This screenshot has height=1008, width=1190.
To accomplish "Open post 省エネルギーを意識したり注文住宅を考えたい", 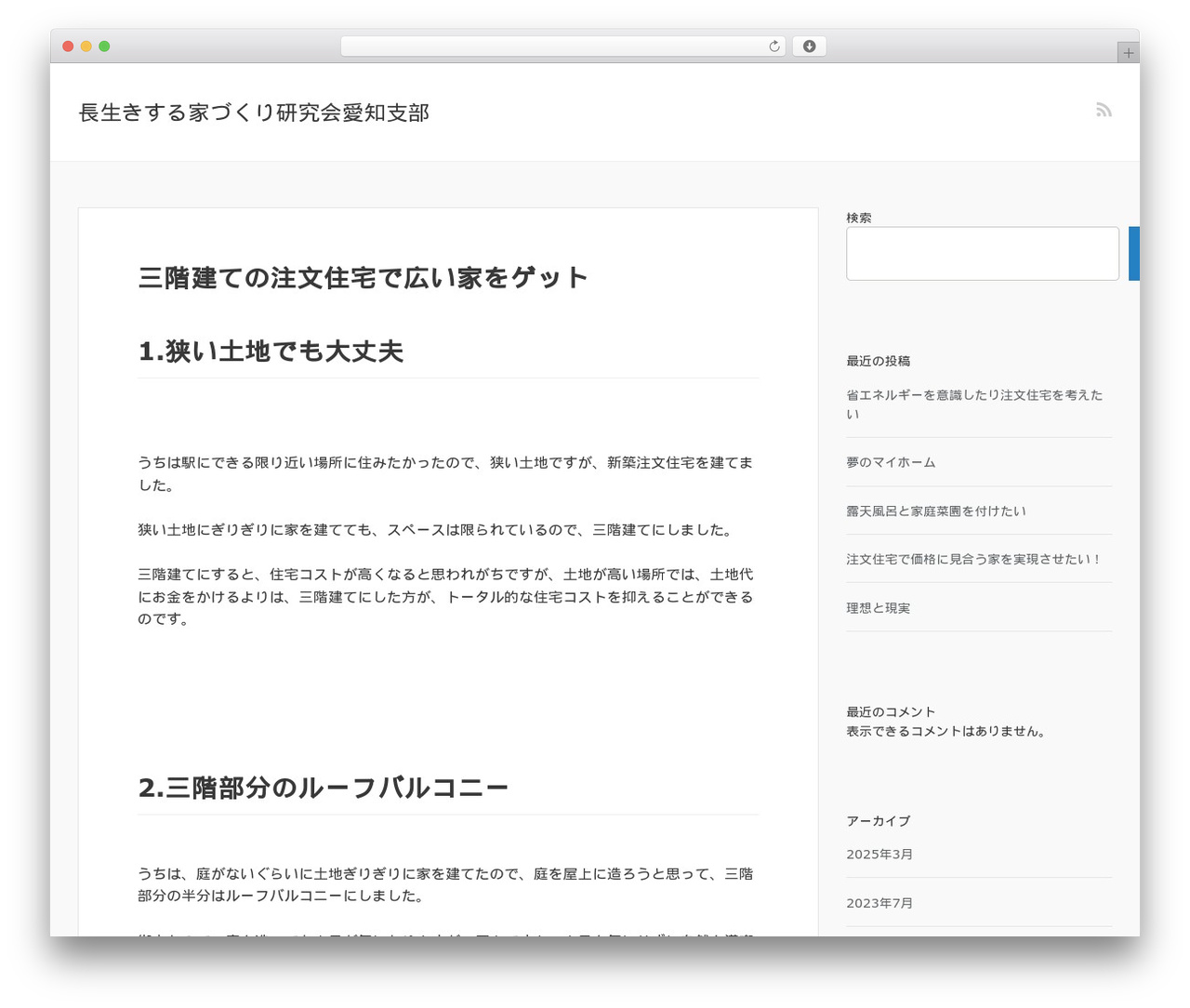I will click(x=974, y=405).
